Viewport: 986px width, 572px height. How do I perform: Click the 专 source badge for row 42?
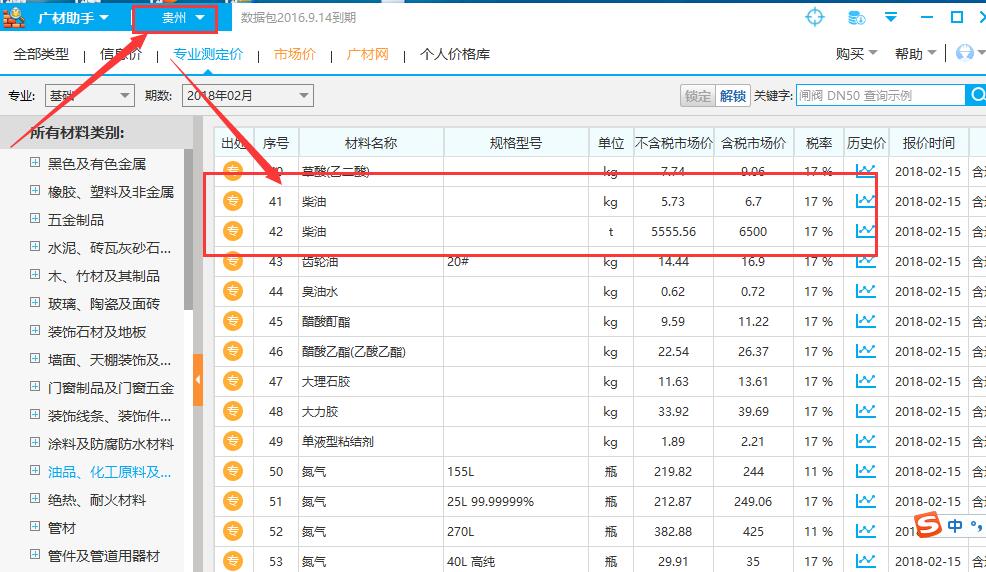[233, 231]
